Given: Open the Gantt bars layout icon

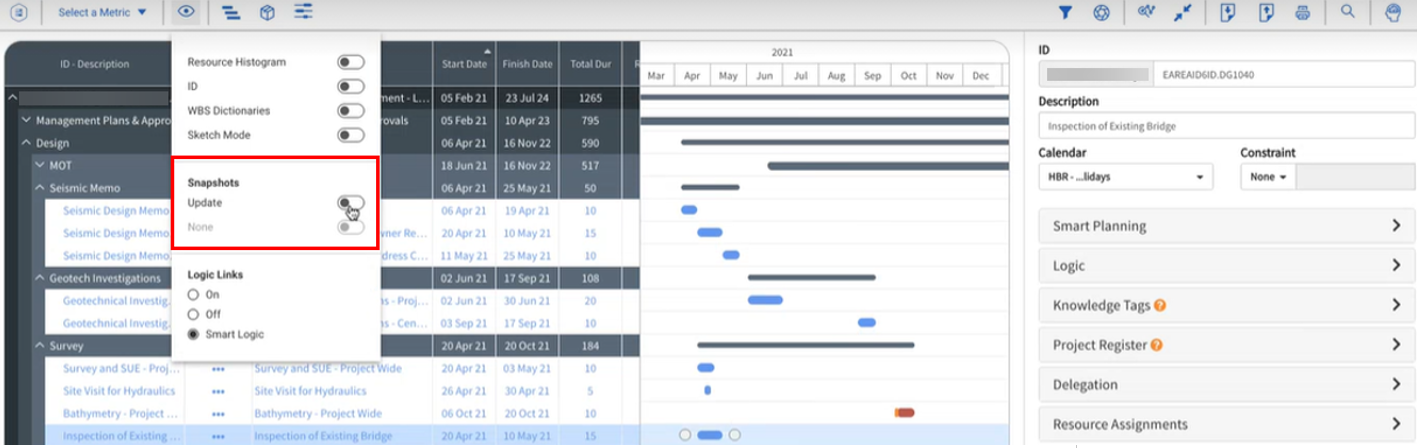Looking at the screenshot, I should coord(231,12).
